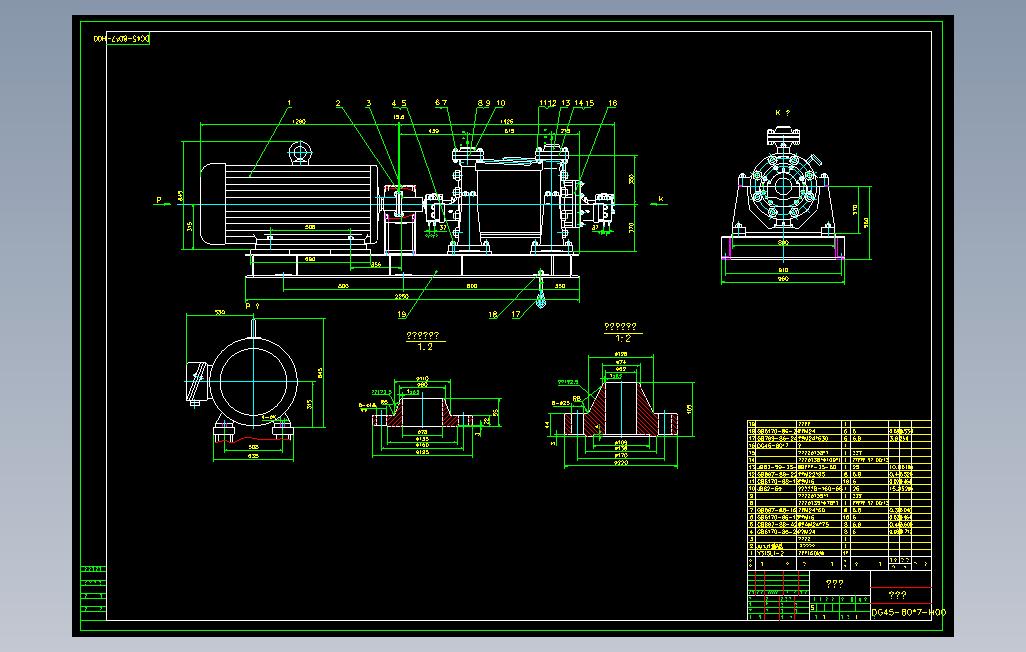This screenshot has height=652, width=1026.
Task: Click the P view arrow left of motor
Action: (162, 202)
